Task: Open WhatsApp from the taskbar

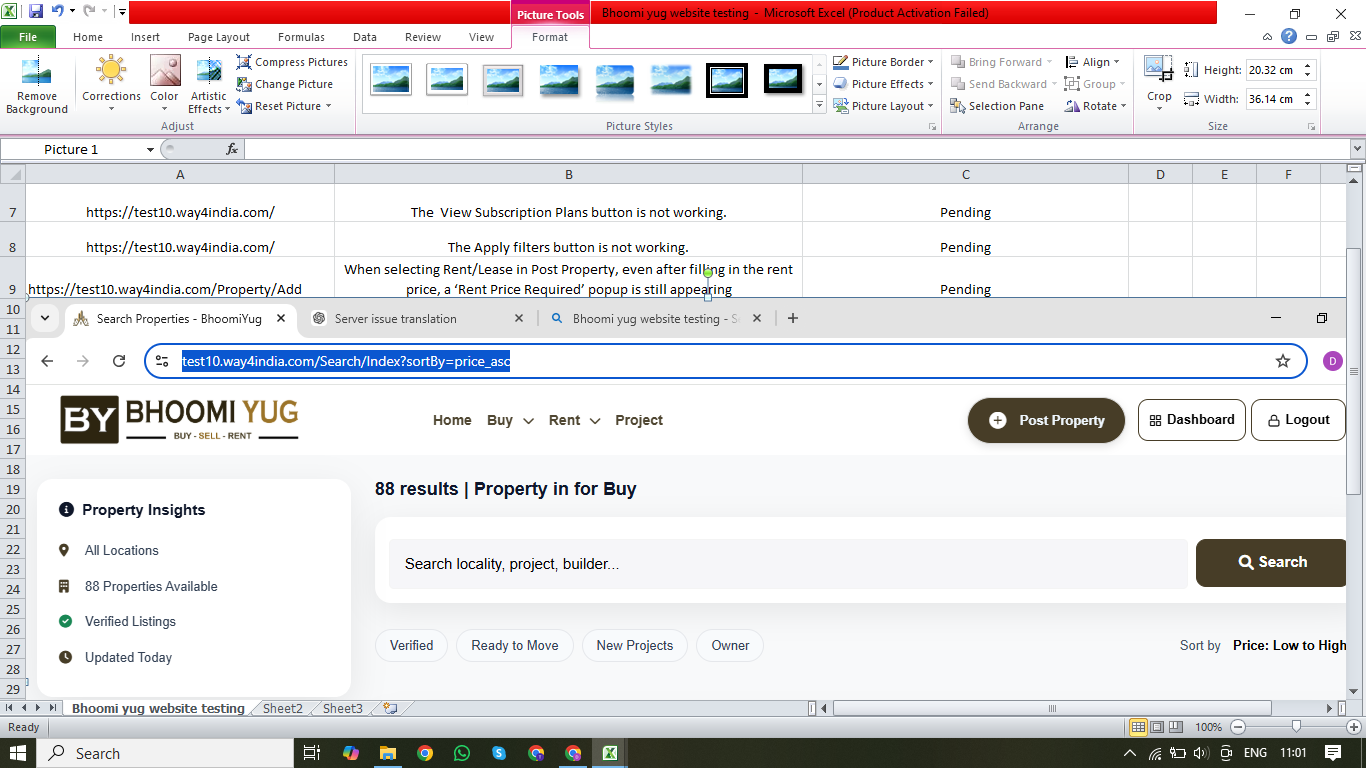Action: (x=461, y=753)
